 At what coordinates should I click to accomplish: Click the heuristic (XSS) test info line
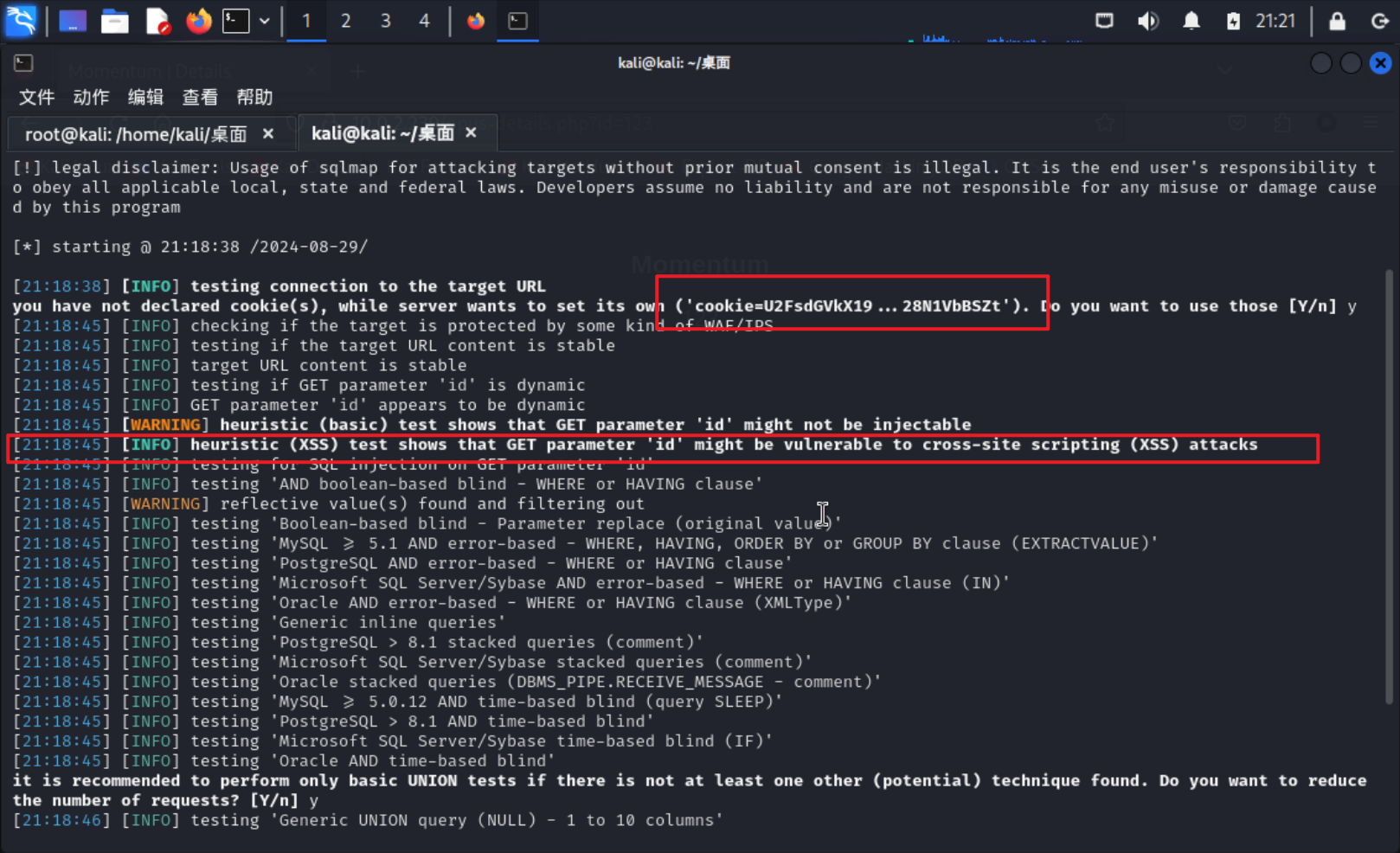tap(635, 445)
